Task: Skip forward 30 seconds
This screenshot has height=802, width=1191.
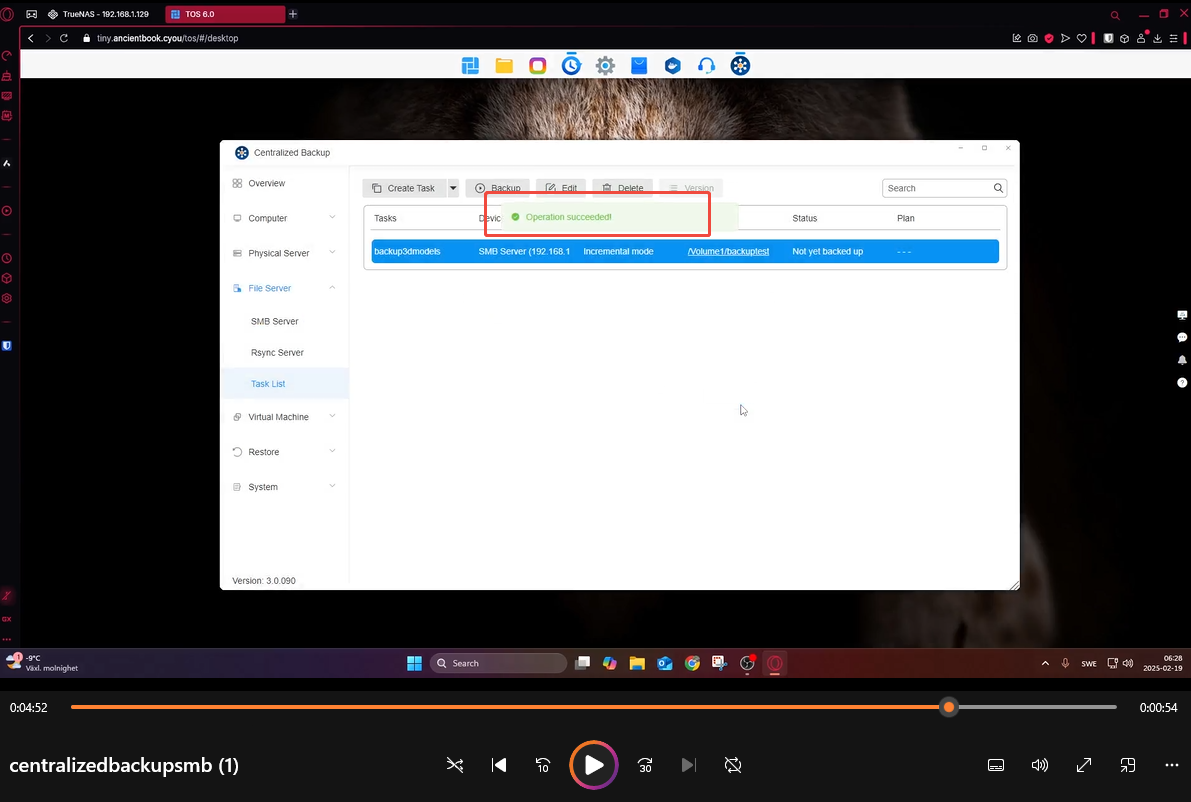Action: tap(645, 765)
